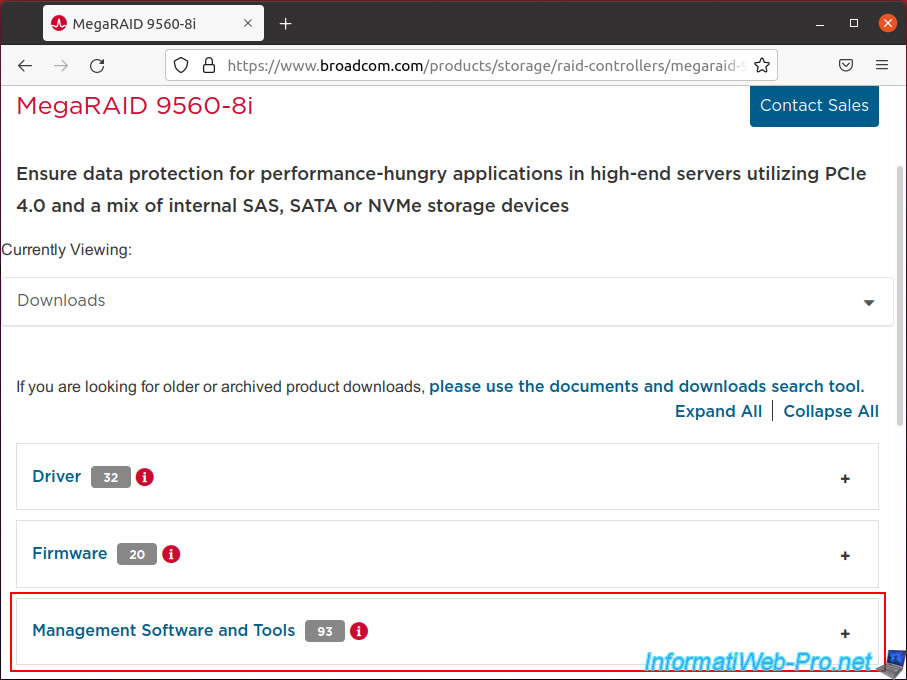Click the browser back arrow

point(25,66)
